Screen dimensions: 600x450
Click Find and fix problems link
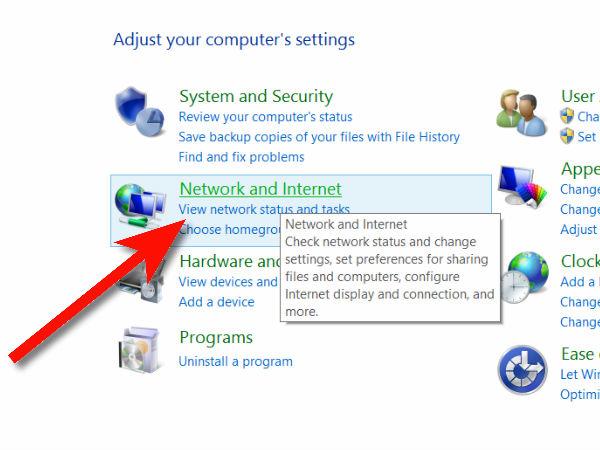(241, 157)
